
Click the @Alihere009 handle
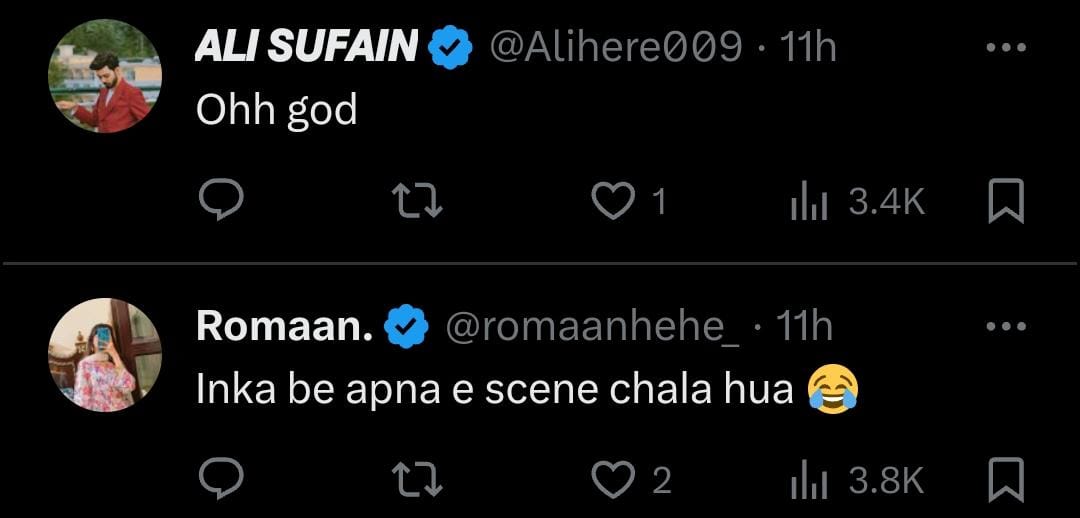point(615,48)
